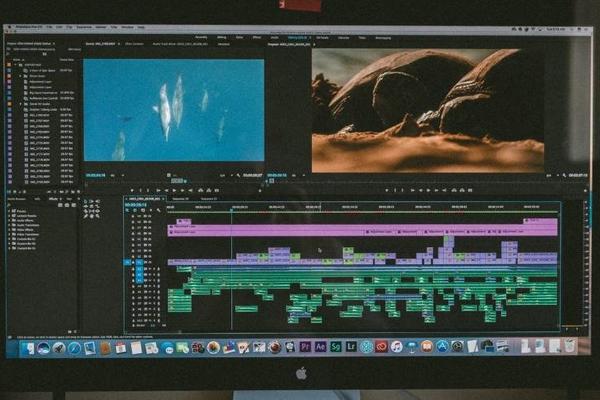
Task: Expand the Video Transitions folder
Action: pos(10,234)
